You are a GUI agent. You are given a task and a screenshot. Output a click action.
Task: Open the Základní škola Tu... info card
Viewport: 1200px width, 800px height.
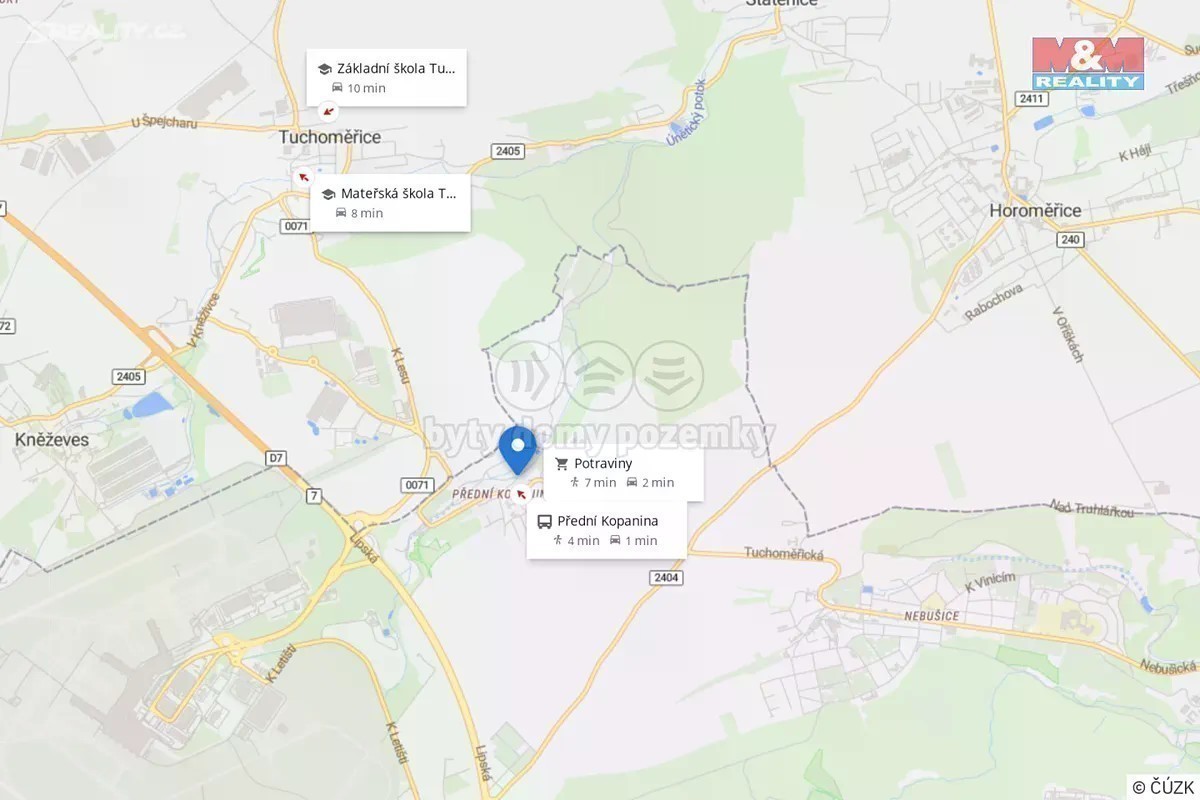(x=386, y=77)
